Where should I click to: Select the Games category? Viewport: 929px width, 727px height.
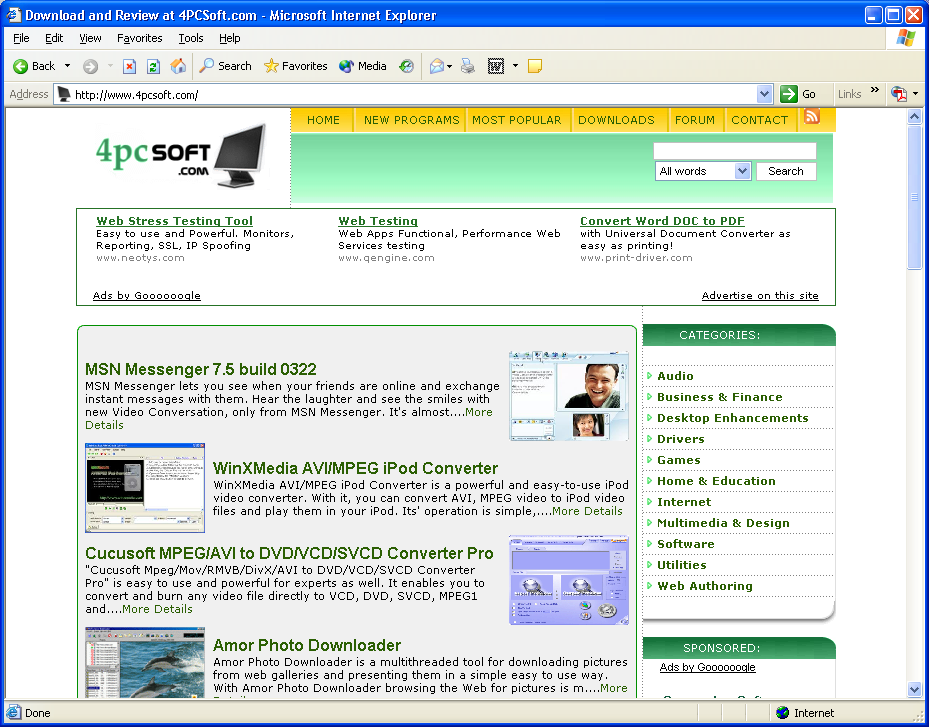pyautogui.click(x=678, y=460)
